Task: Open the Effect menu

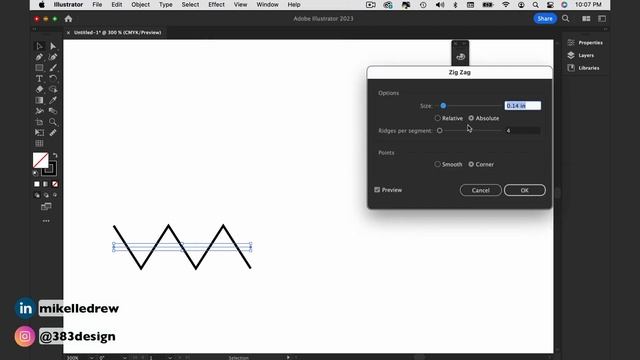Action: [216, 4]
